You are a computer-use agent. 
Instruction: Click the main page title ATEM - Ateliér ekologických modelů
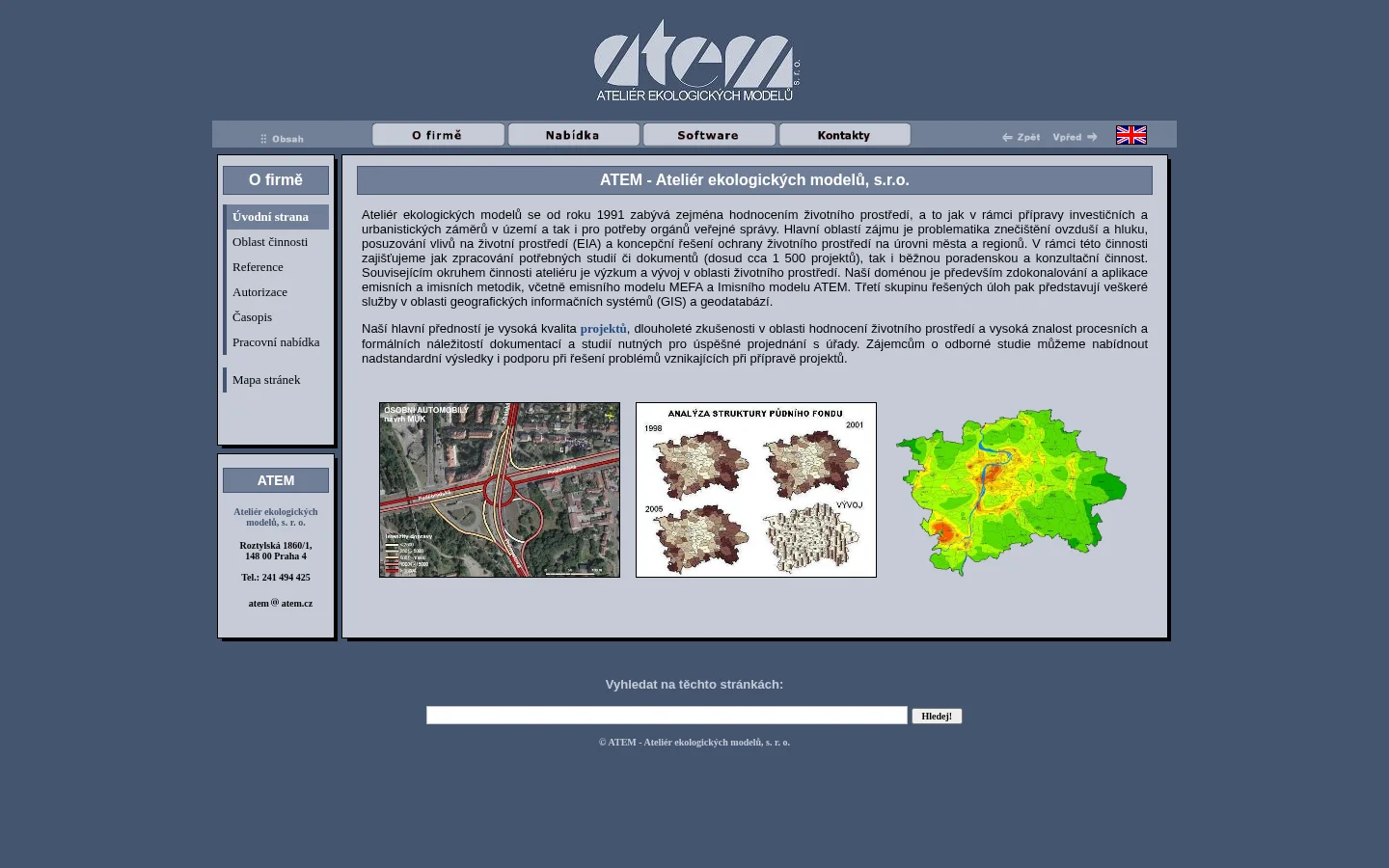[x=754, y=180]
